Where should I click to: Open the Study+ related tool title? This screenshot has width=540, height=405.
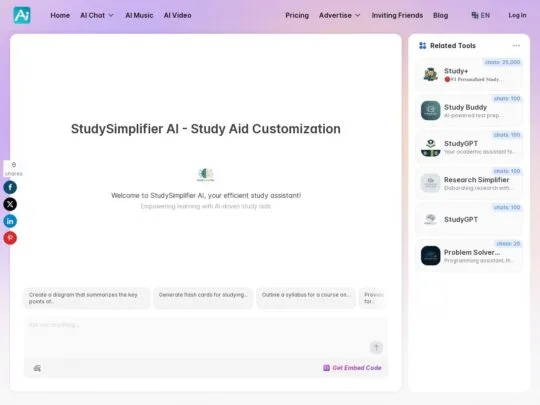click(456, 71)
